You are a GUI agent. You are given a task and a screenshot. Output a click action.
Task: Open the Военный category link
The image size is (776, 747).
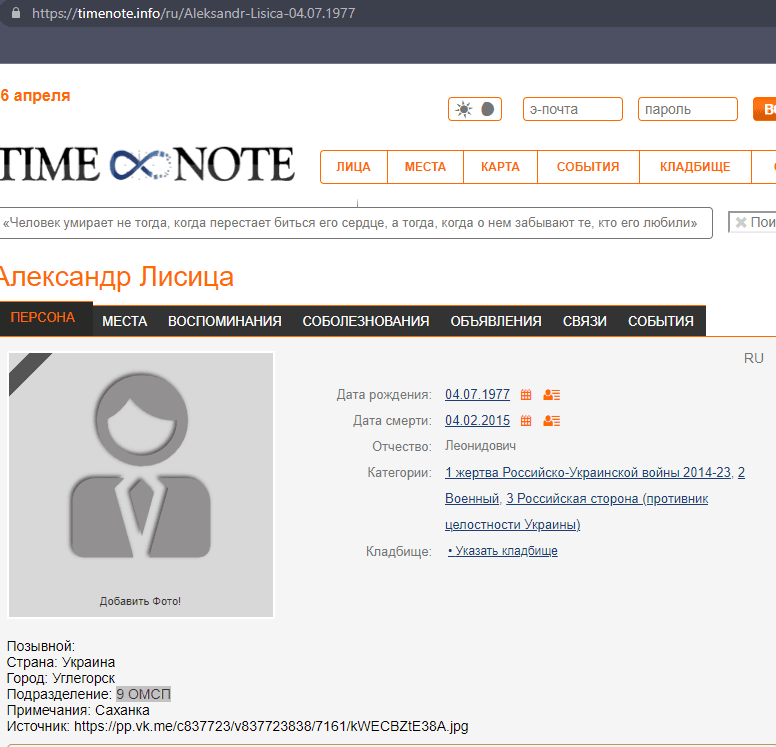click(x=471, y=499)
